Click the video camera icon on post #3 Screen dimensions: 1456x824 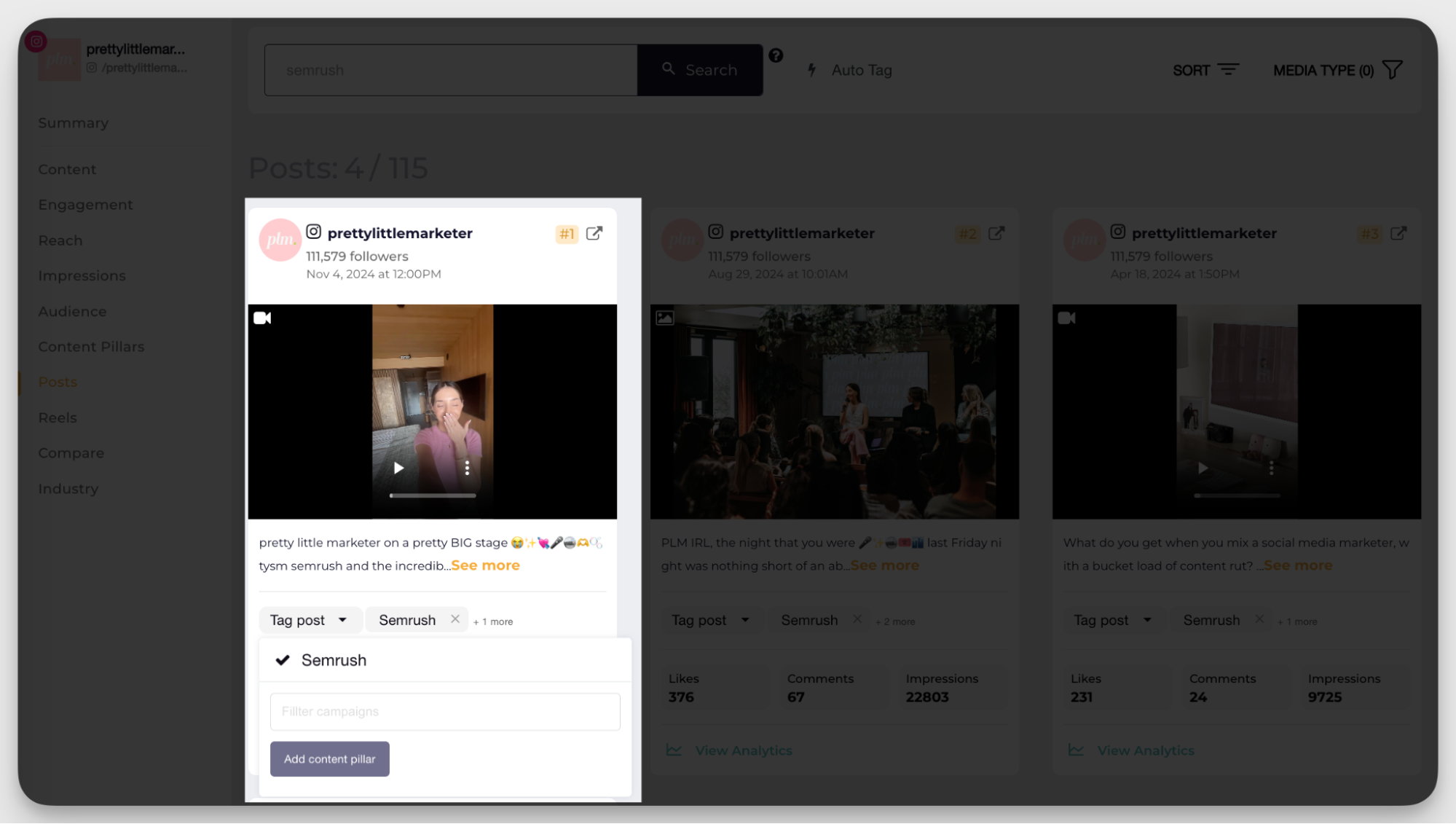(1066, 318)
